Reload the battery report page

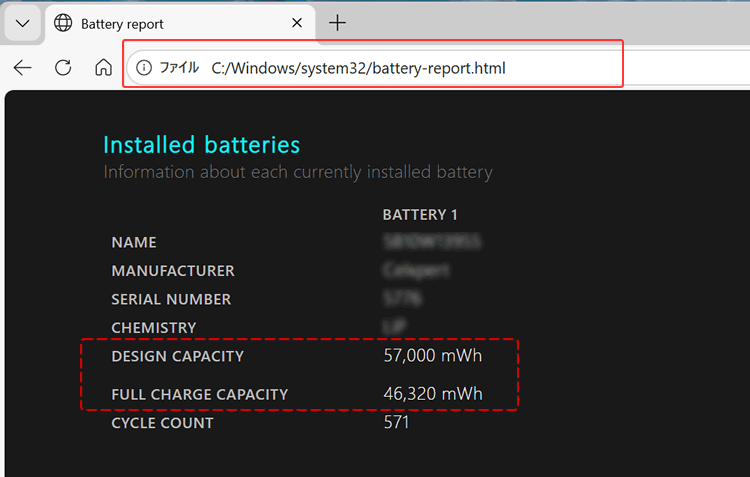click(x=63, y=68)
